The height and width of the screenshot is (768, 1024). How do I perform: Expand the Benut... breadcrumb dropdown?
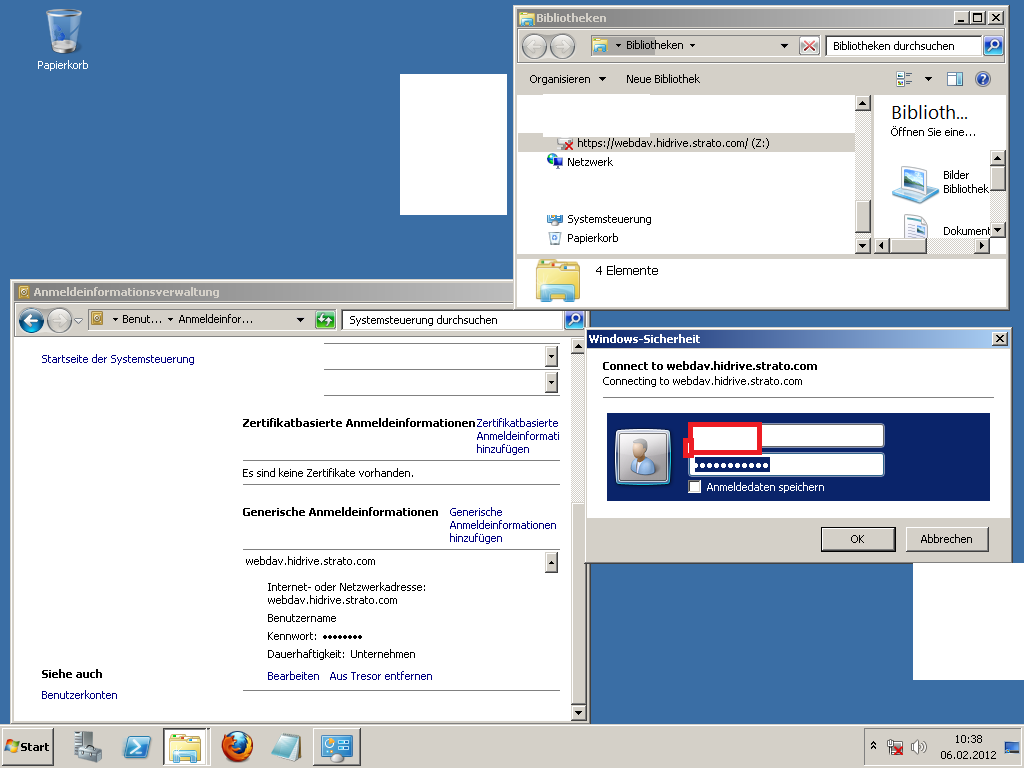point(170,319)
